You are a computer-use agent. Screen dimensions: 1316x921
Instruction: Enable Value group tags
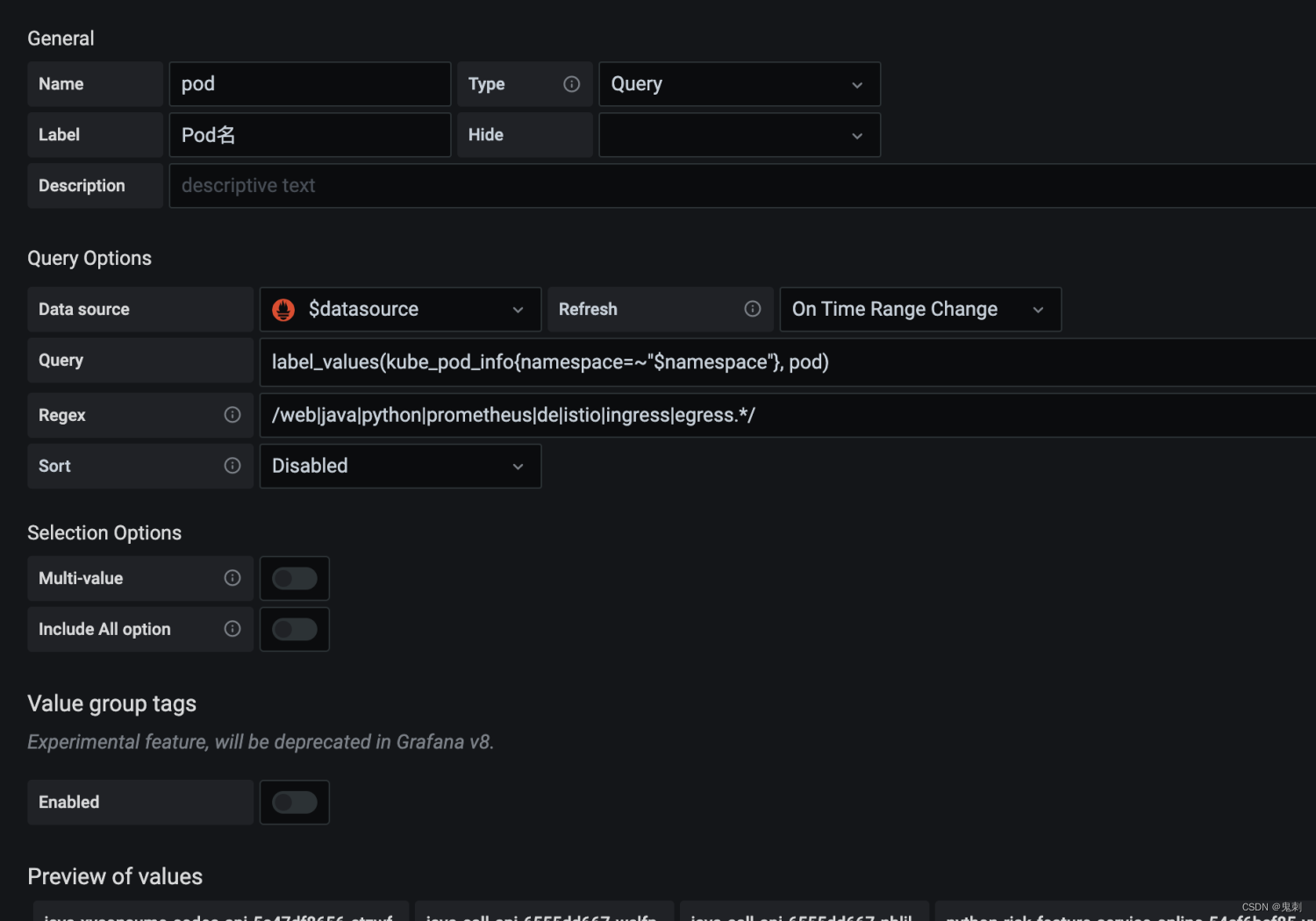pos(294,802)
